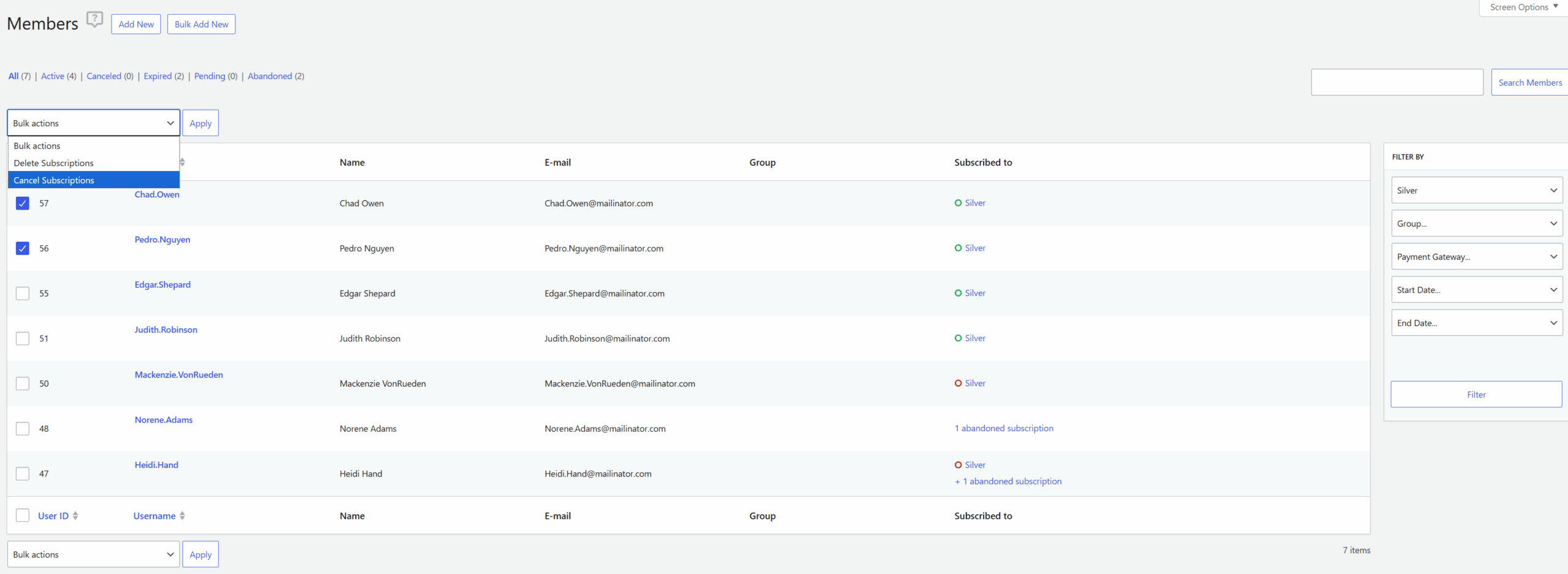The image size is (1568, 574).
Task: Tick the checkbox for Norene Adams
Action: pyautogui.click(x=23, y=429)
